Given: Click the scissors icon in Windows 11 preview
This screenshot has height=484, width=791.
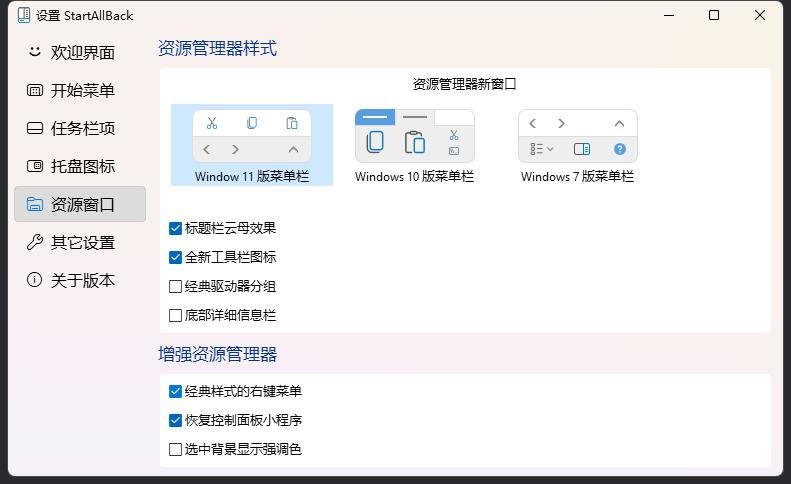Looking at the screenshot, I should pos(212,123).
